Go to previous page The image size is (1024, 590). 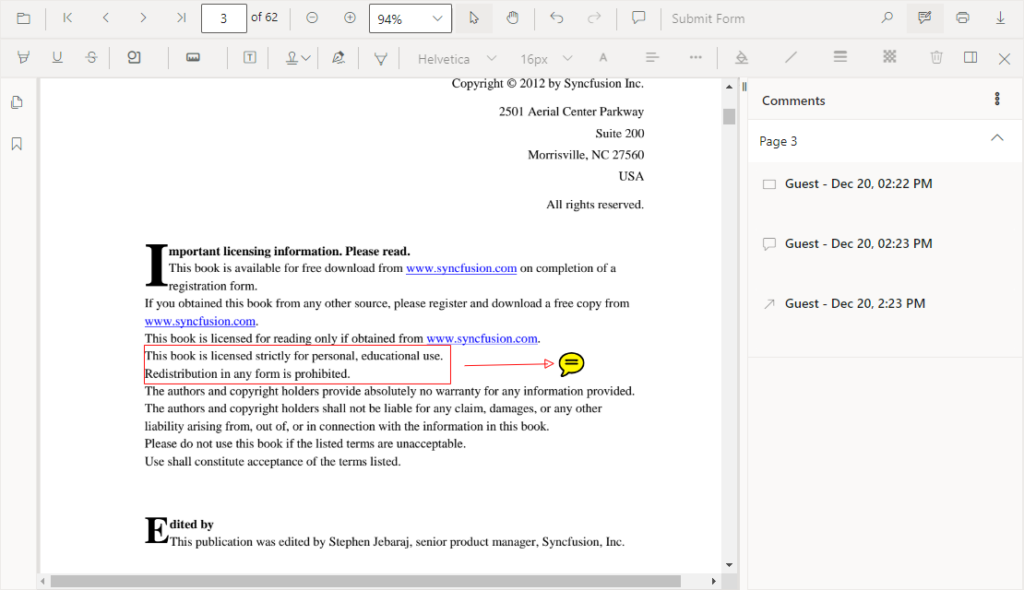(x=105, y=18)
